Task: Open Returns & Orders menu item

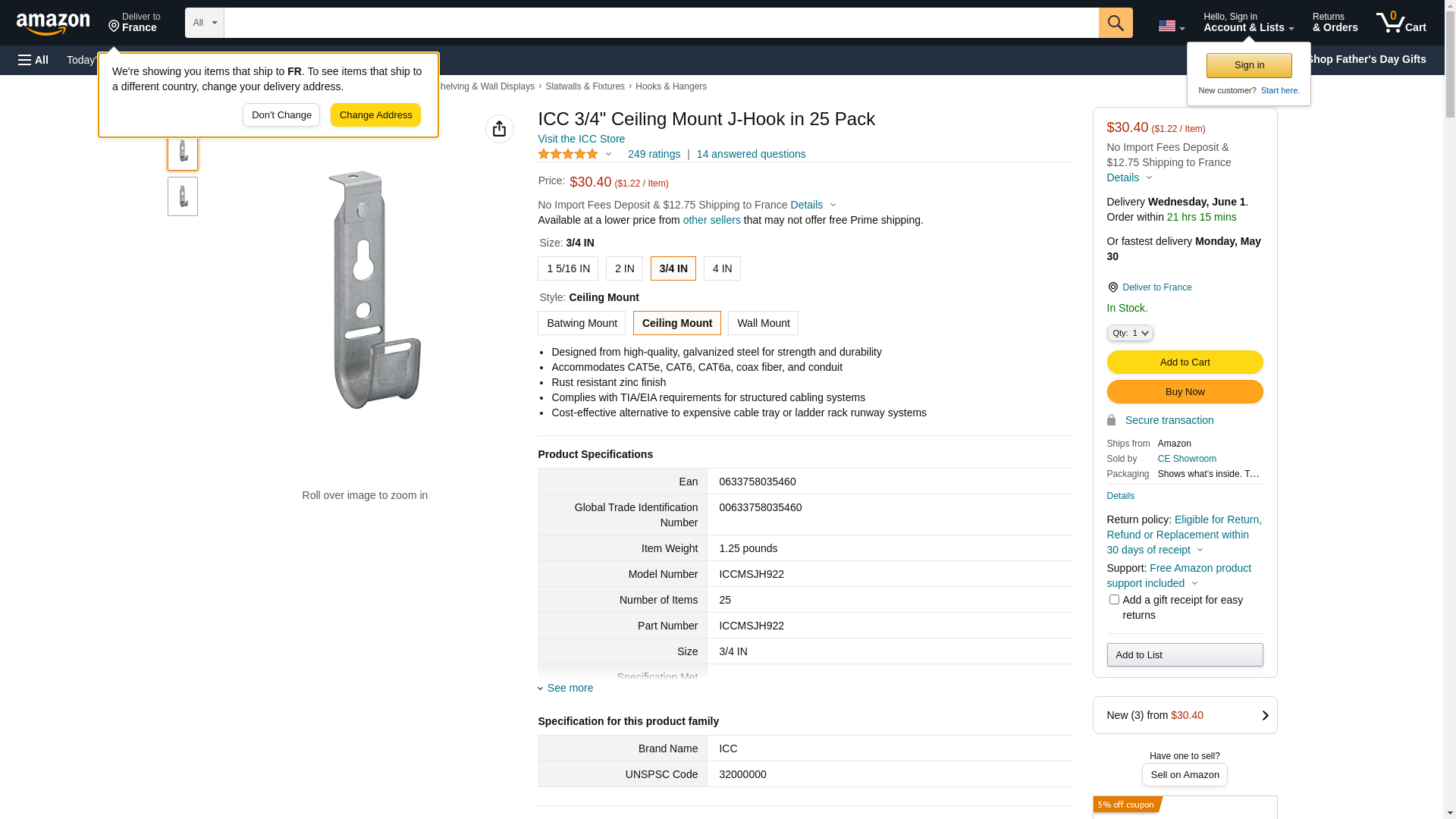Action: 1335,23
